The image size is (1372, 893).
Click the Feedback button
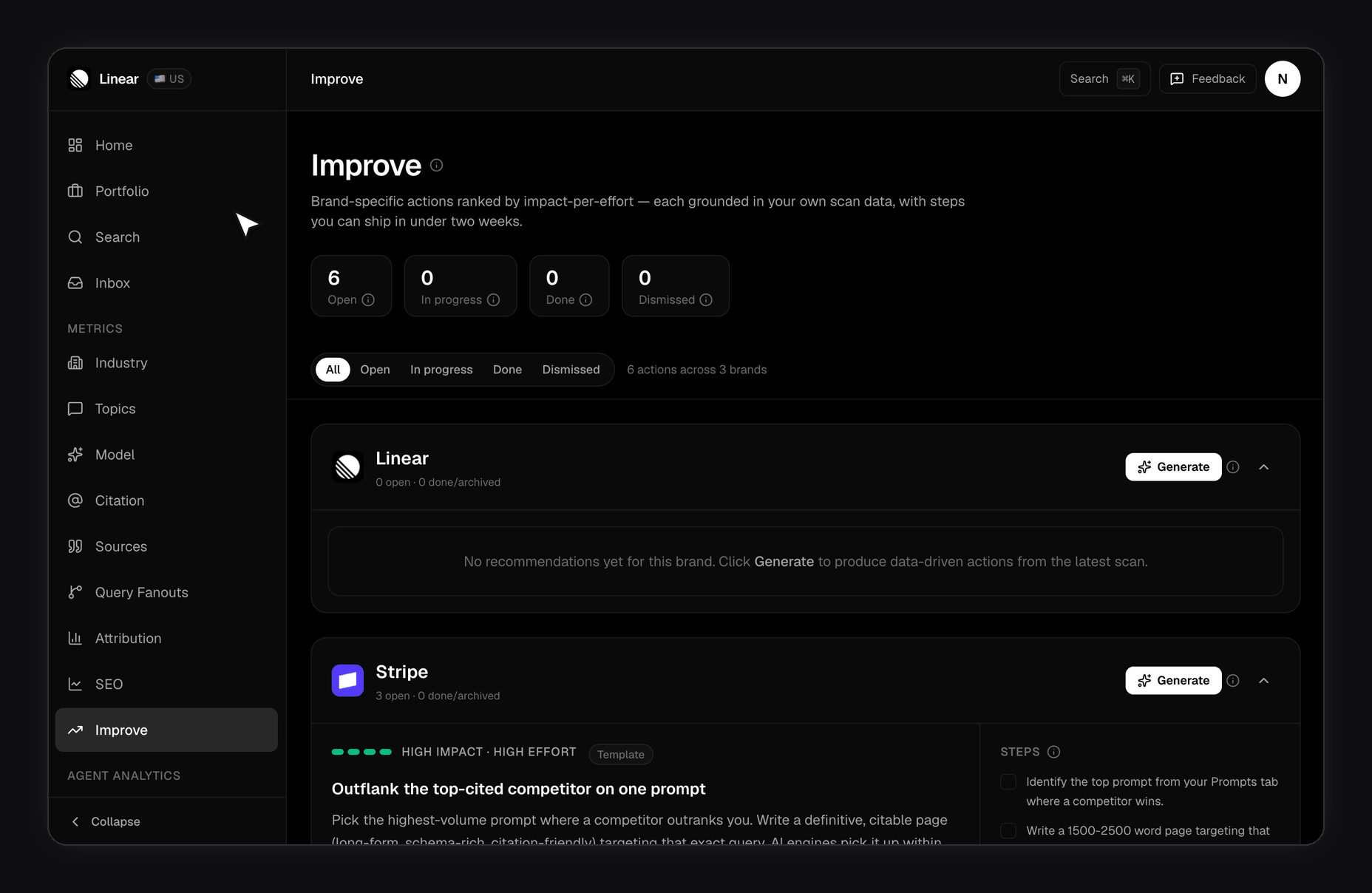1208,79
